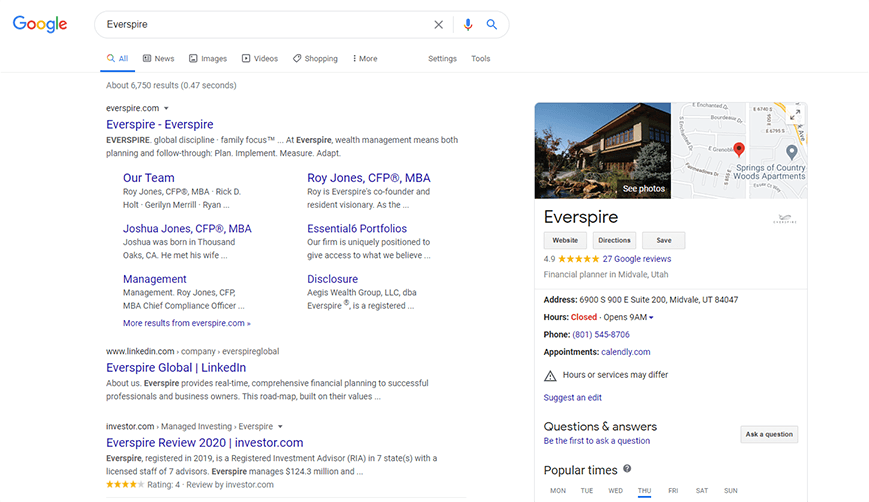The height and width of the screenshot is (502, 869).
Task: Click phone number (801) 545-8706
Action: pos(601,335)
